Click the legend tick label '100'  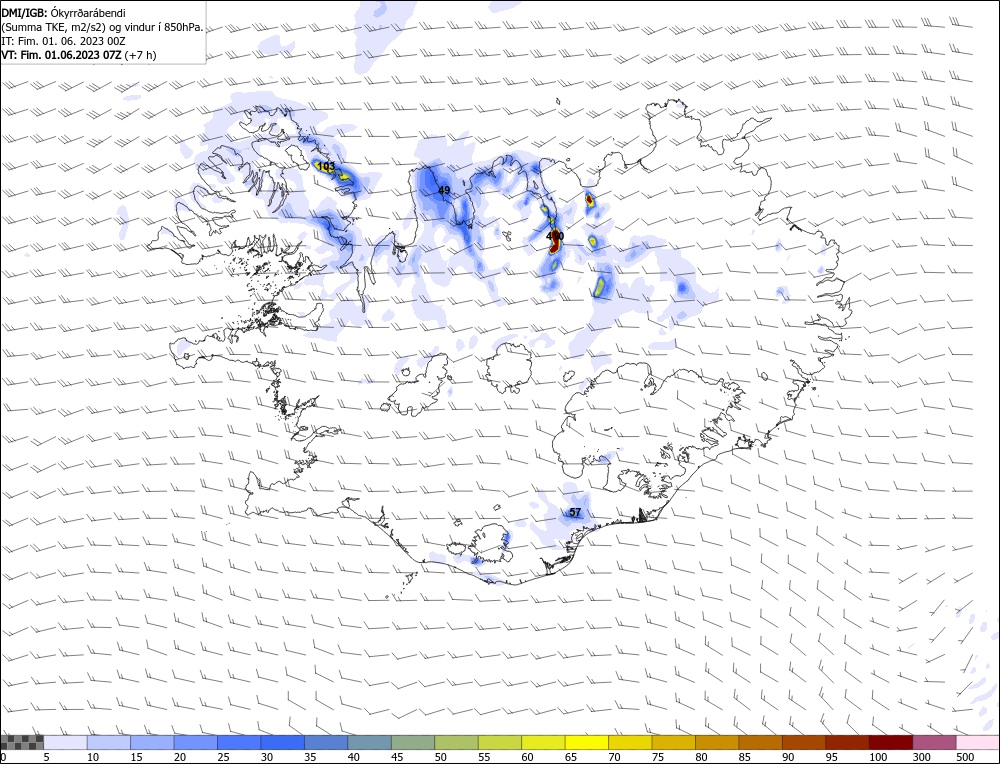pyautogui.click(x=878, y=756)
